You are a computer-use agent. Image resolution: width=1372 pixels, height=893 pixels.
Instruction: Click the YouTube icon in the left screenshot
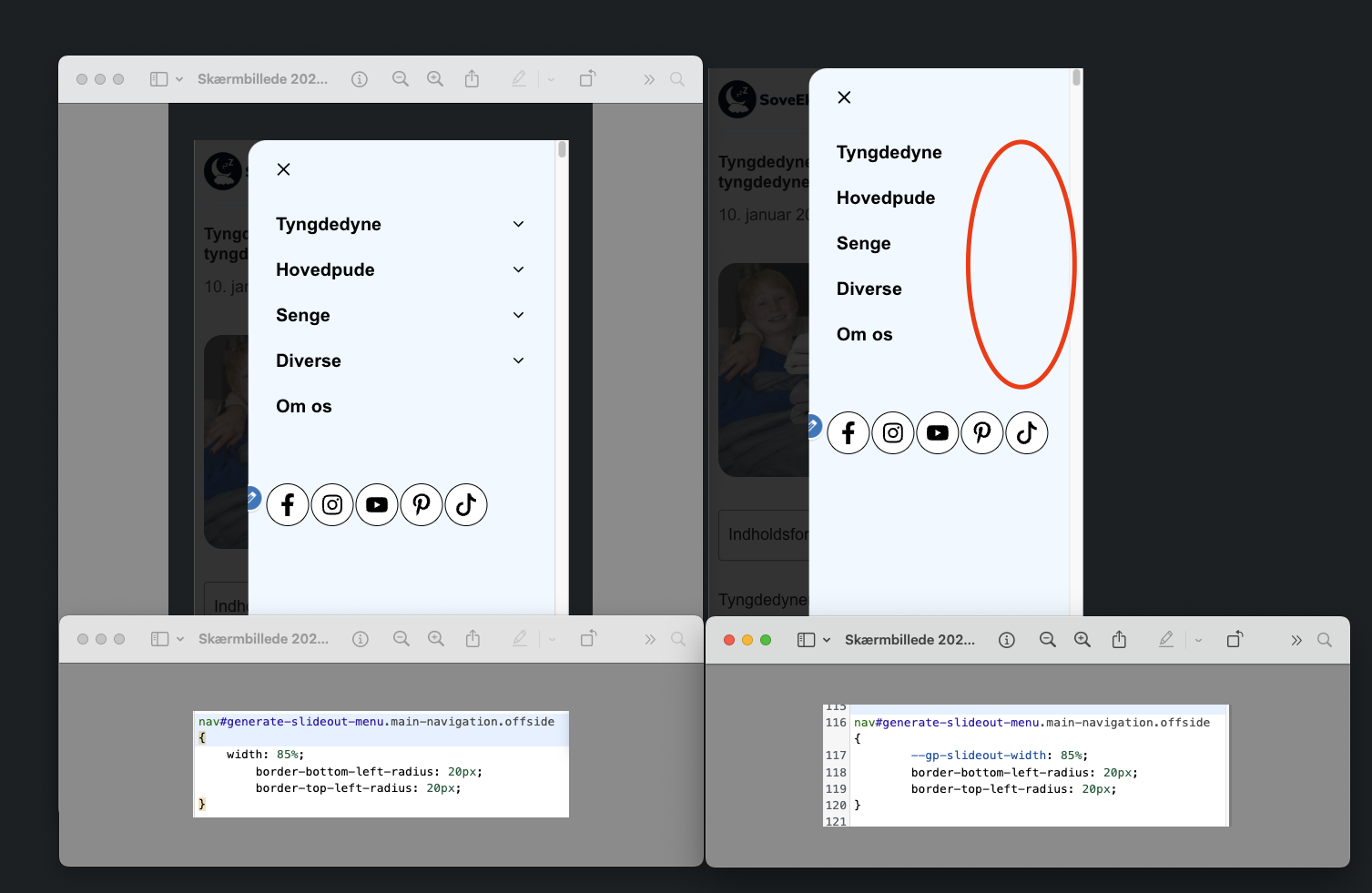377,504
